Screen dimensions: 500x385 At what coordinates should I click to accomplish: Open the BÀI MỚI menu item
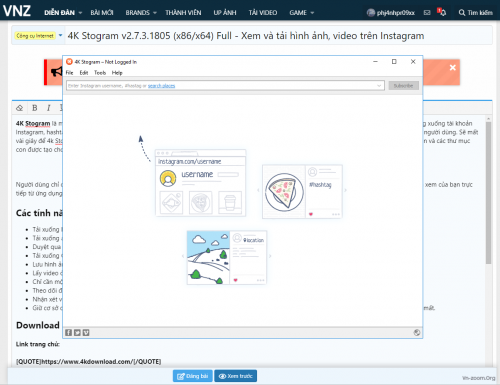tap(102, 13)
